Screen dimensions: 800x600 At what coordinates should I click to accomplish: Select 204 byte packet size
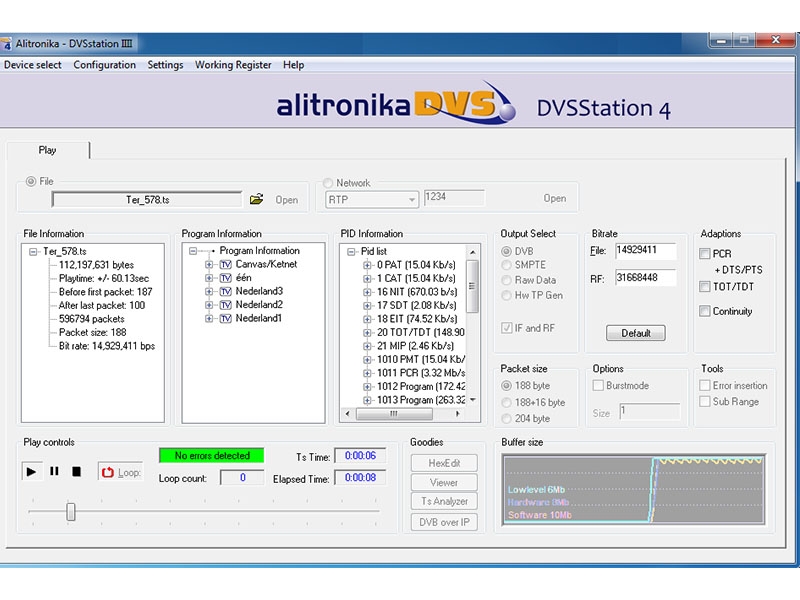point(506,418)
